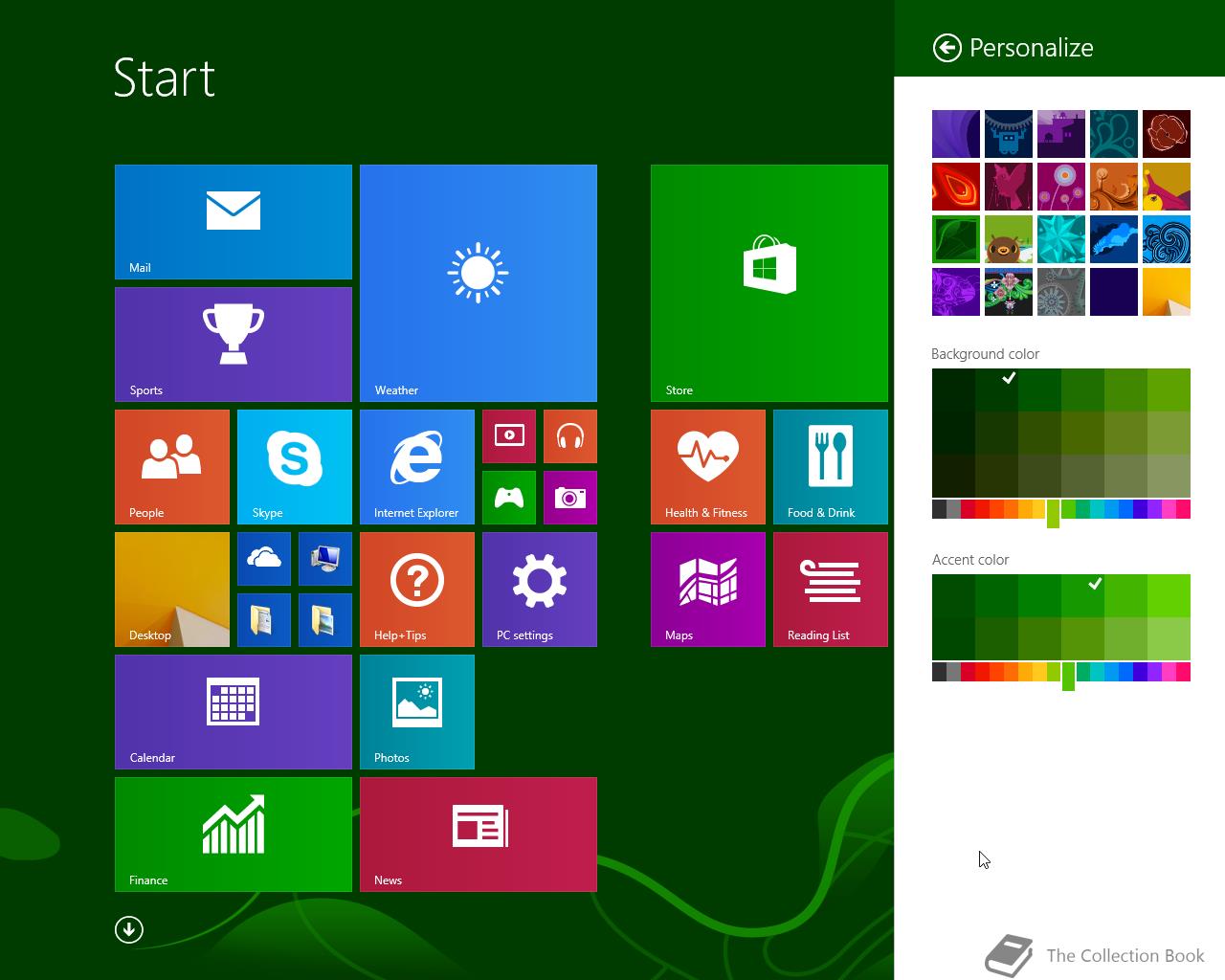Open the small Video tile
Viewport: 1225px width, 980px height.
click(509, 436)
